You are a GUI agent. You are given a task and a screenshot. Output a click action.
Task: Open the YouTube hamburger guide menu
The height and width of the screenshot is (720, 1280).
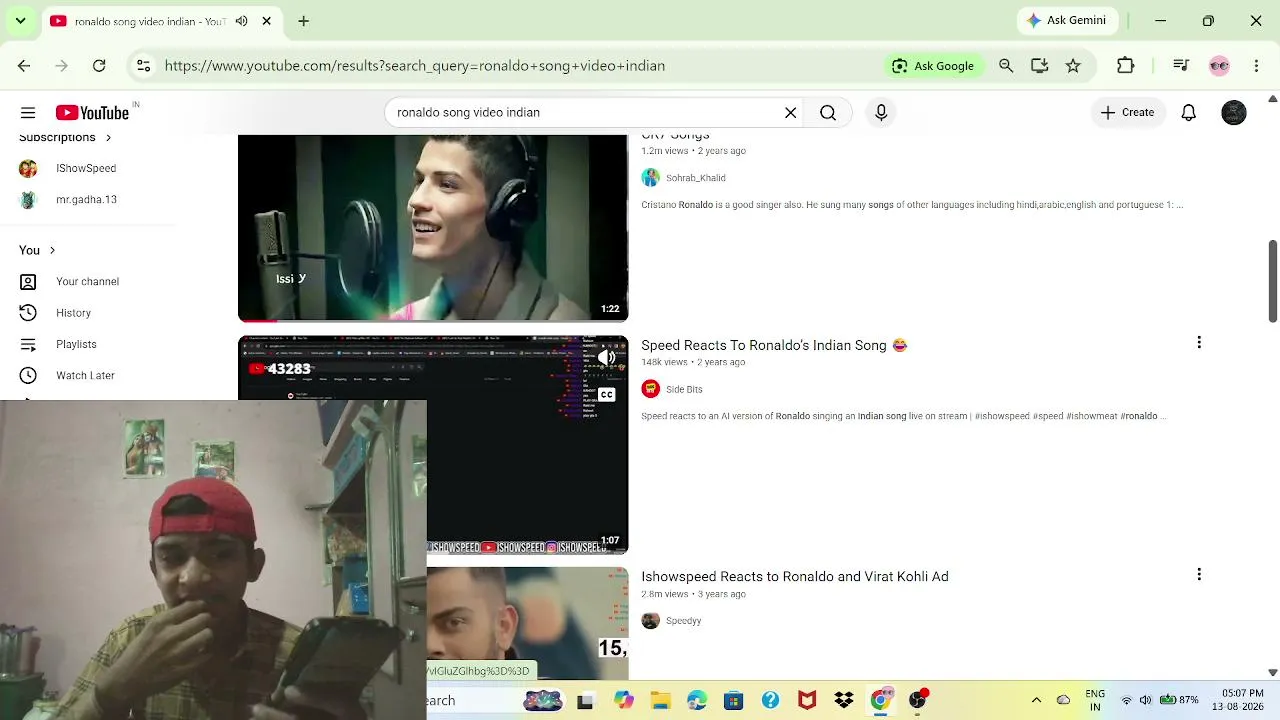pos(28,113)
